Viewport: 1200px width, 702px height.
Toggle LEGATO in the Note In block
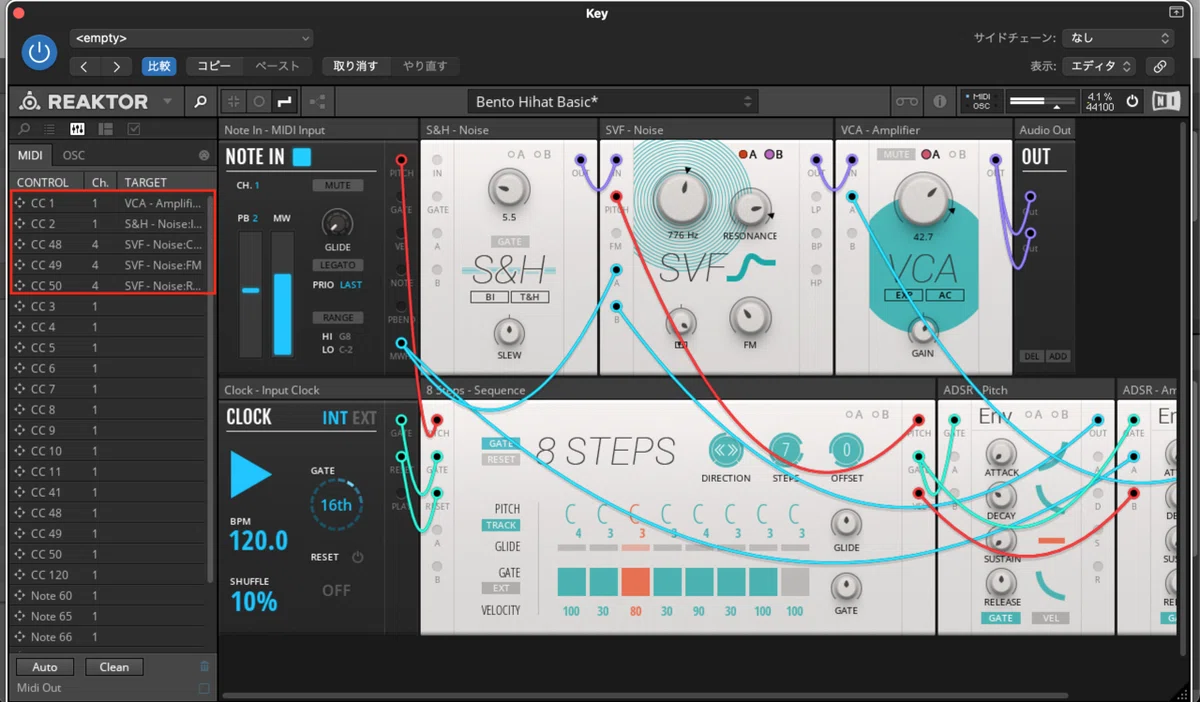pos(337,265)
